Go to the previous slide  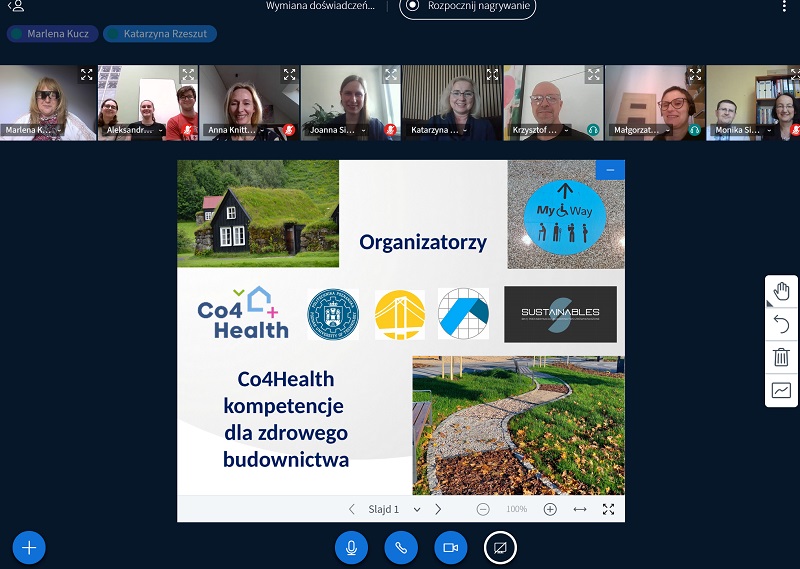(352, 509)
